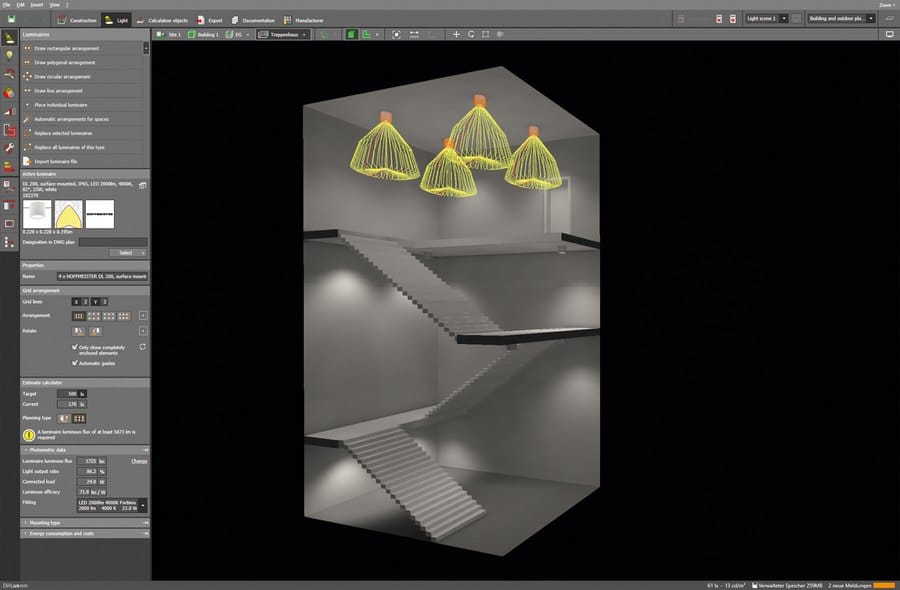This screenshot has width=900, height=590.
Task: Open the Luminaires tool in the left sidebar
Action: (x=9, y=38)
